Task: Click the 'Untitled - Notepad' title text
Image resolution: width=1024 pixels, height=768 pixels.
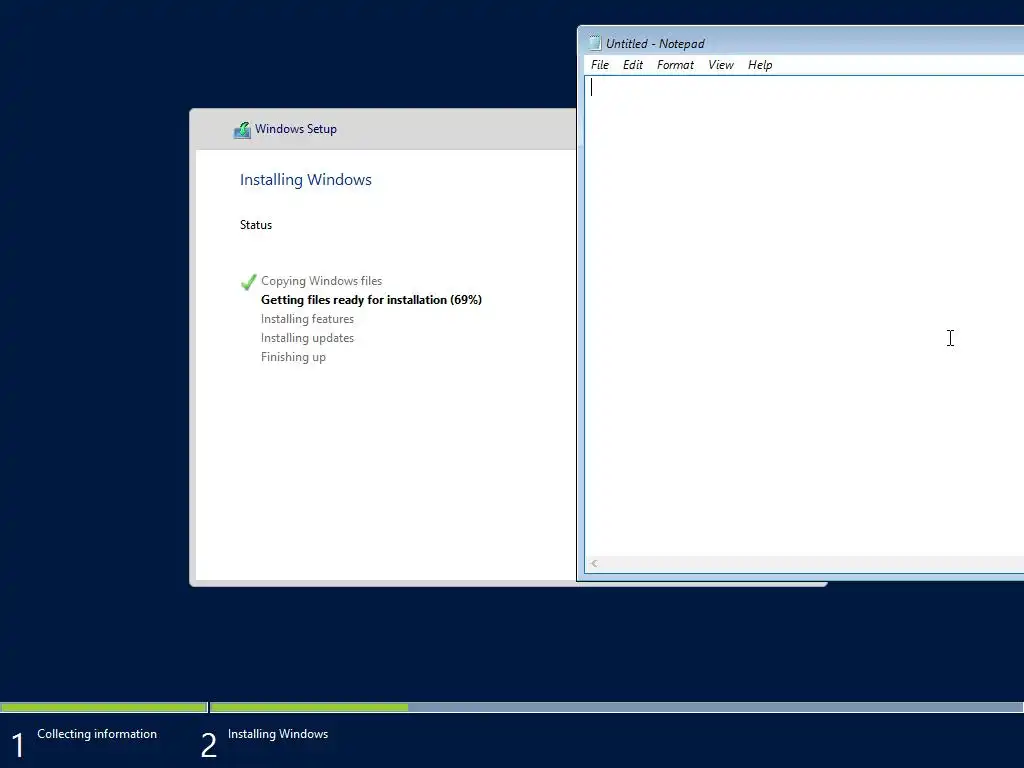Action: pyautogui.click(x=655, y=44)
